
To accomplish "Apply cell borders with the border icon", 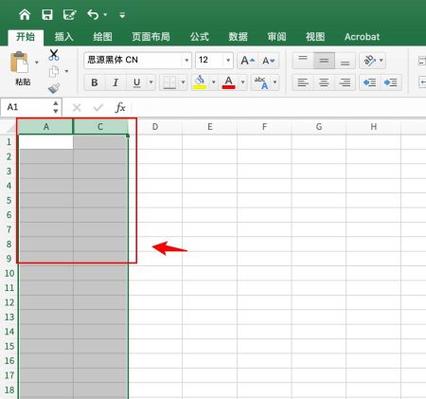I will [x=169, y=82].
